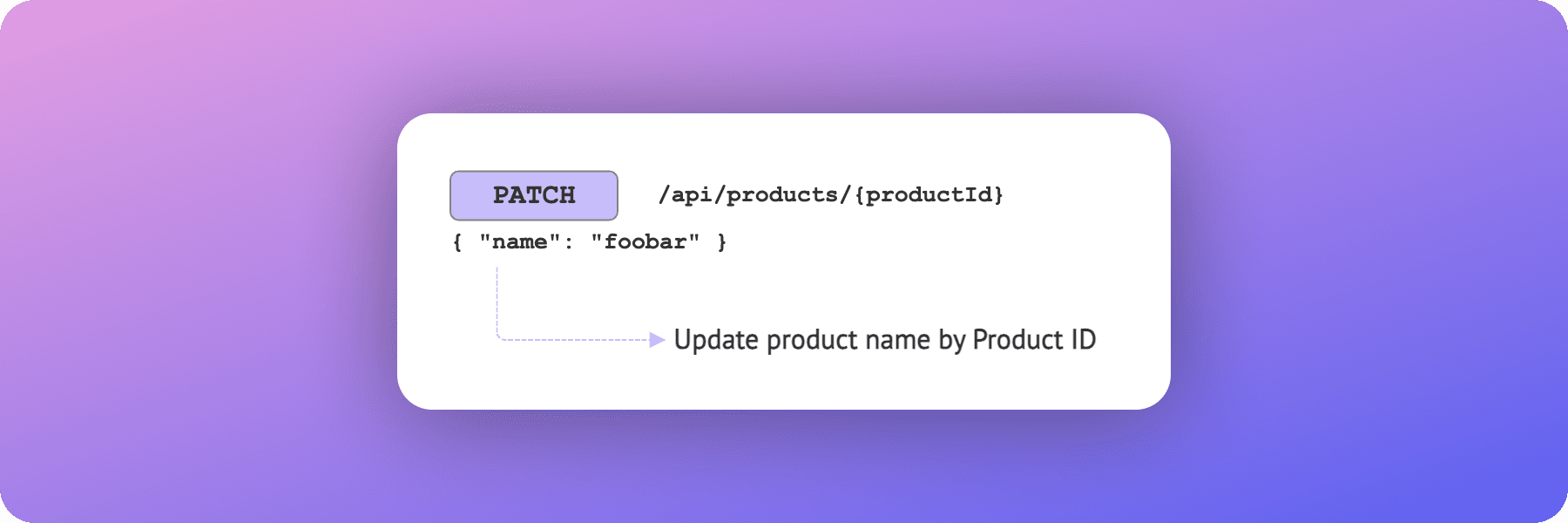Click the PATCH method badge

534,195
